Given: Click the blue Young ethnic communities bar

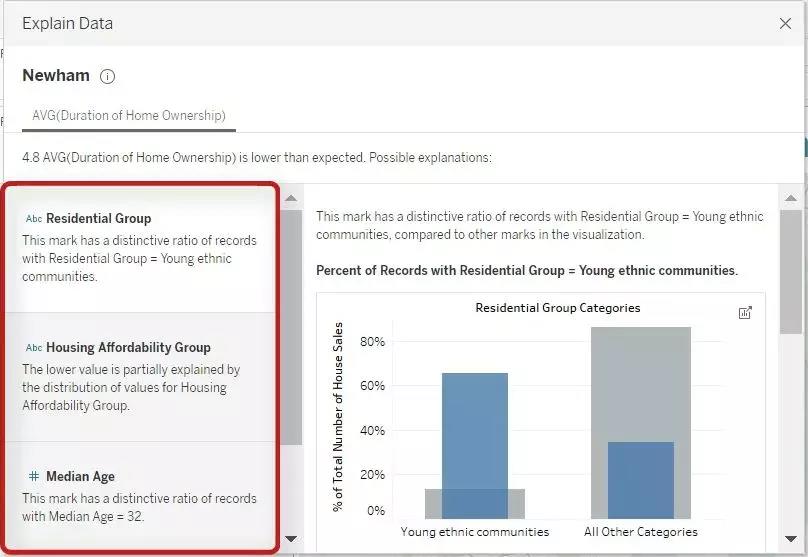Looking at the screenshot, I should 475,430.
